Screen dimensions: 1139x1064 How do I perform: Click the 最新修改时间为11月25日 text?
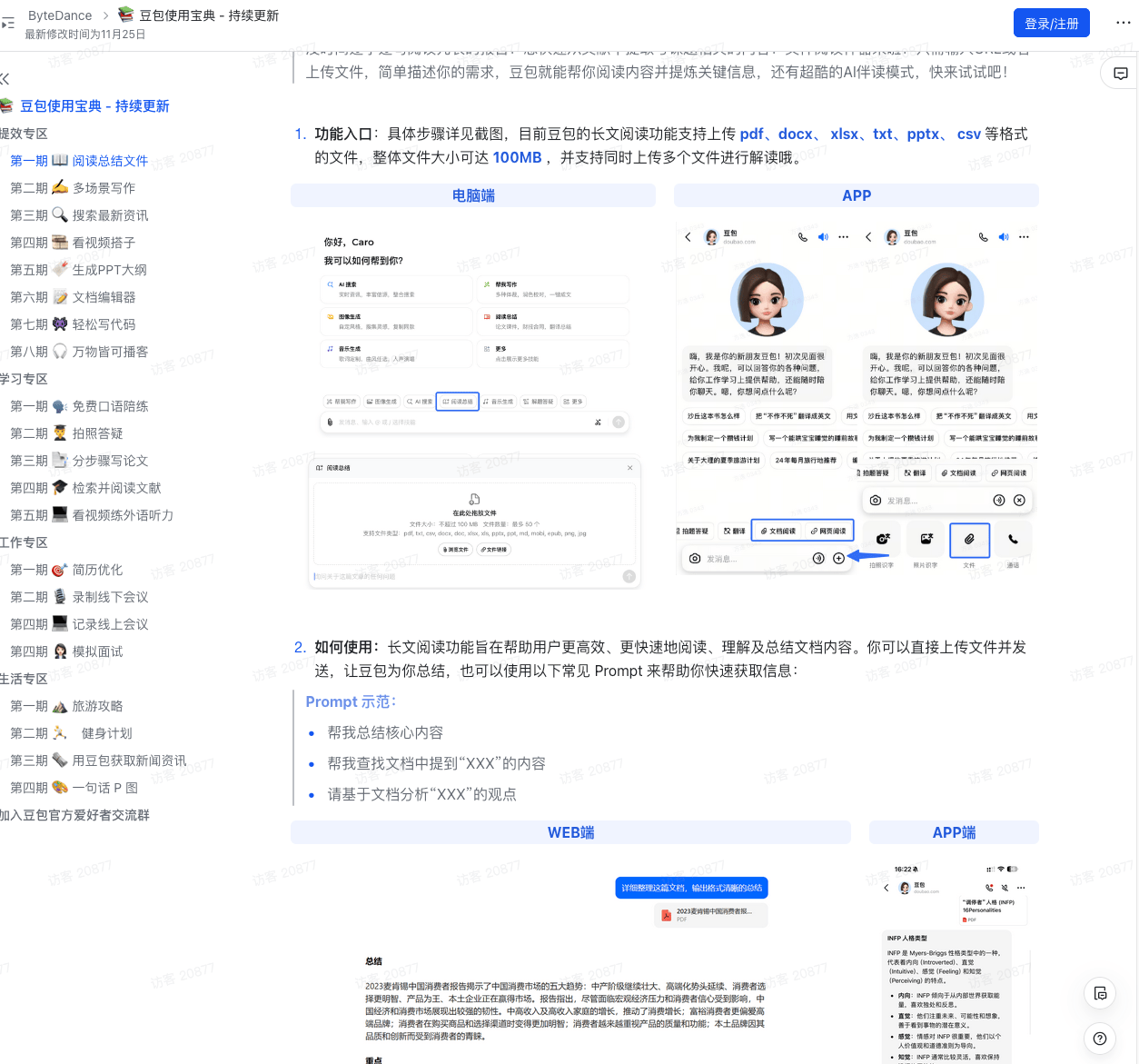(85, 35)
